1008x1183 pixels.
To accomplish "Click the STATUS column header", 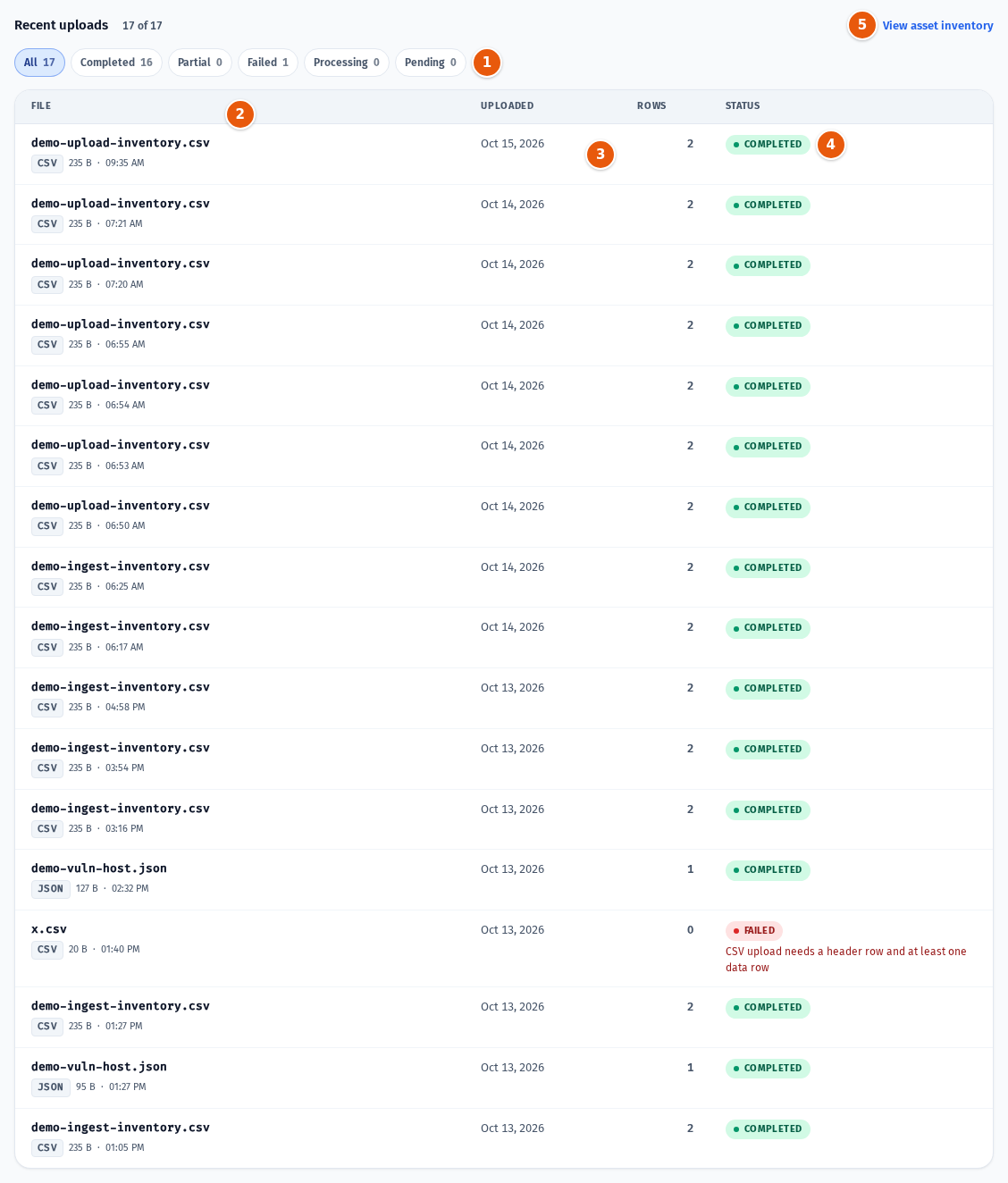I will [743, 106].
